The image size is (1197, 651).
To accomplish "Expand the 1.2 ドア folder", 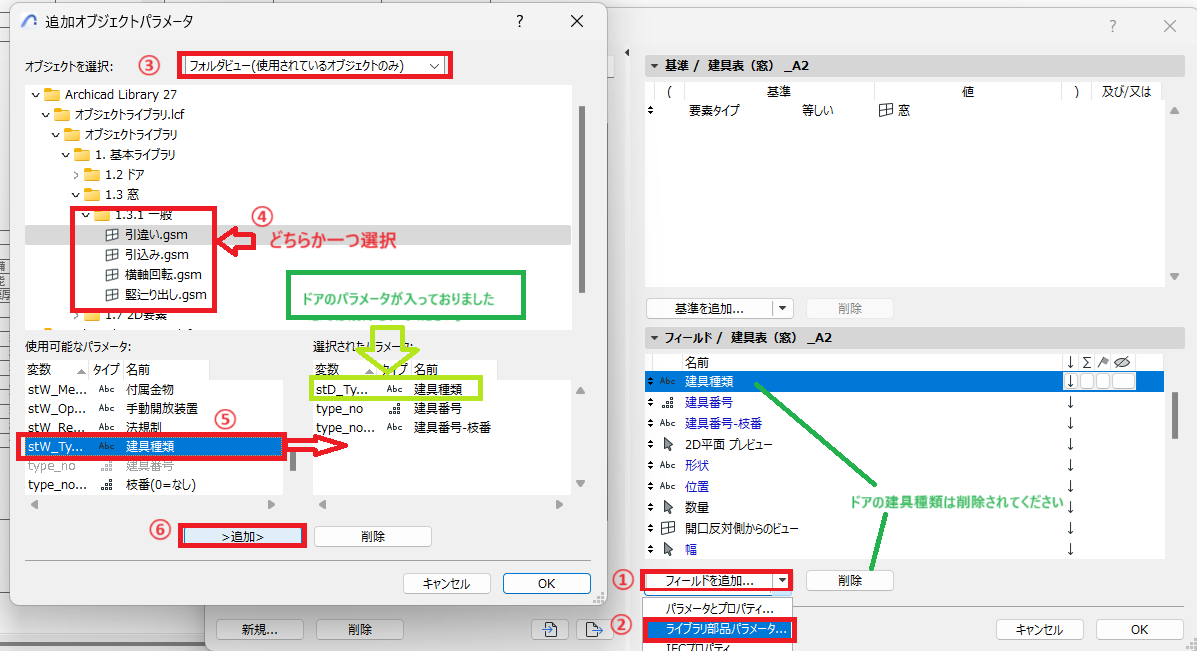I will click(76, 175).
